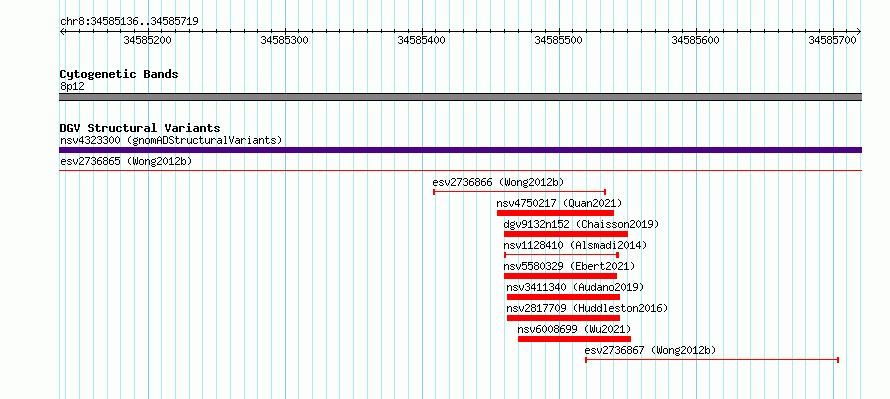890x399 pixels.
Task: Open esv2736866 (Wong2012b) label
Action: (498, 182)
